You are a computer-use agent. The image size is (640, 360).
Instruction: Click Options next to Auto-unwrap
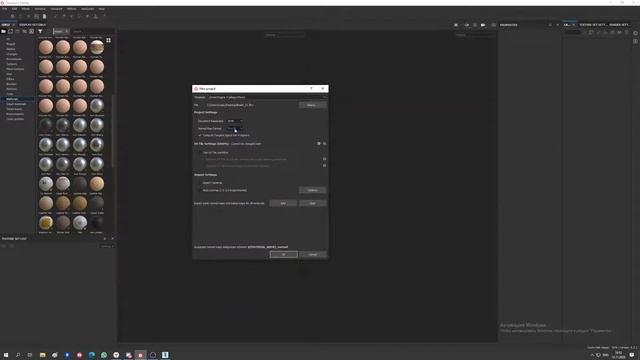(313, 190)
